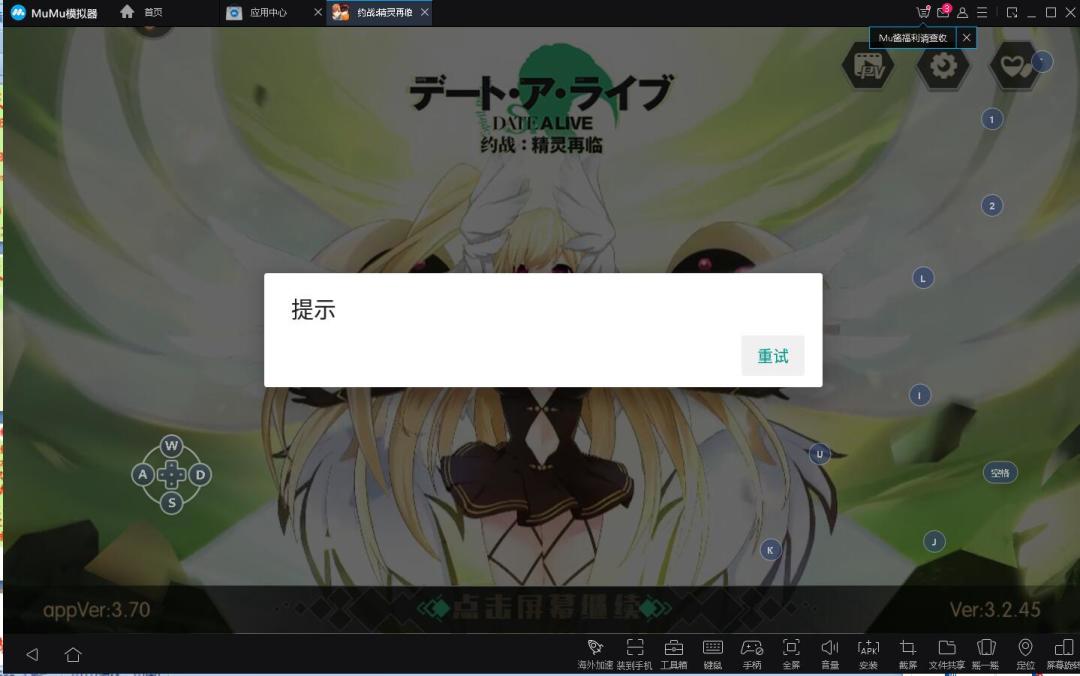This screenshot has width=1080, height=676.
Task: Open 文件共享 file sharing folder
Action: pos(946,654)
